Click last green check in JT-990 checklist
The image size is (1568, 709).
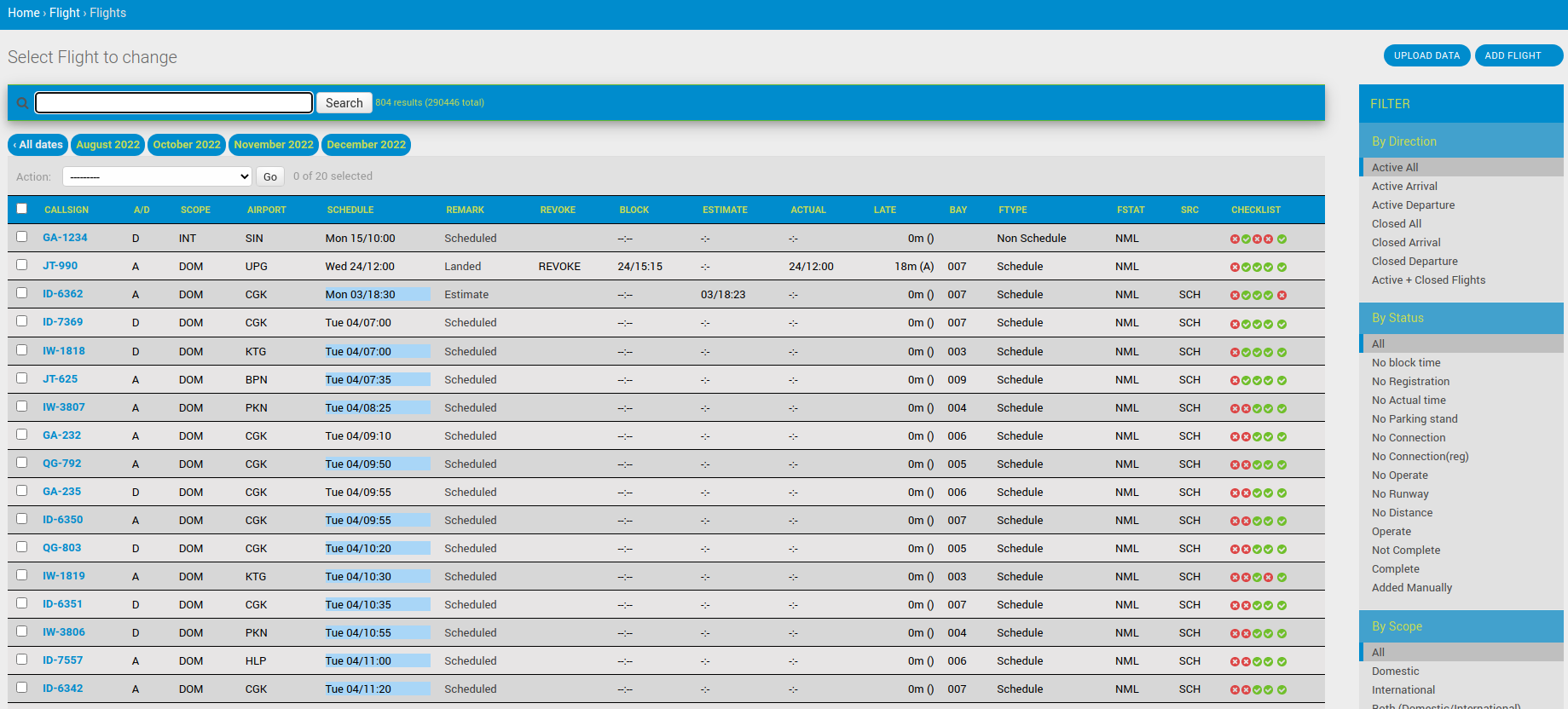[1282, 268]
